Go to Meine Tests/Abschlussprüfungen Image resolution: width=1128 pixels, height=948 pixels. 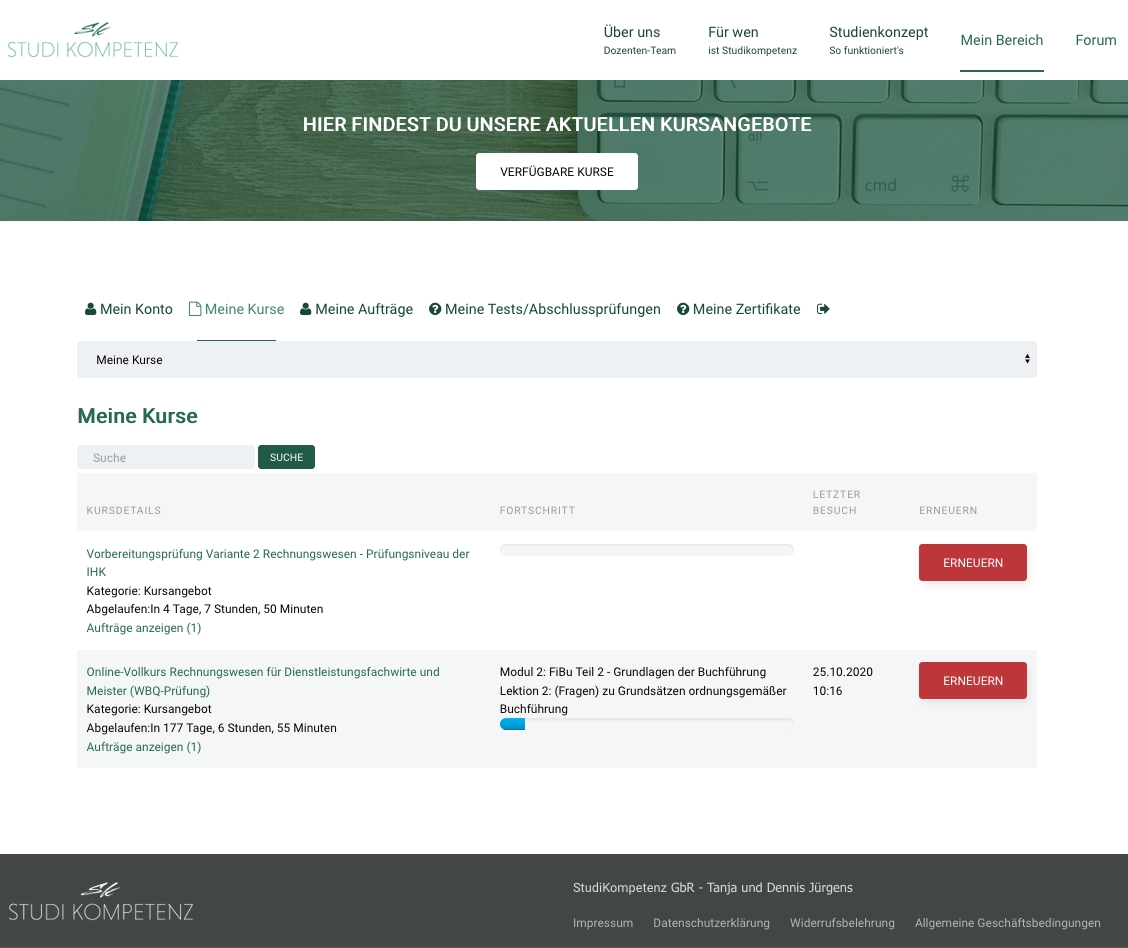click(545, 309)
